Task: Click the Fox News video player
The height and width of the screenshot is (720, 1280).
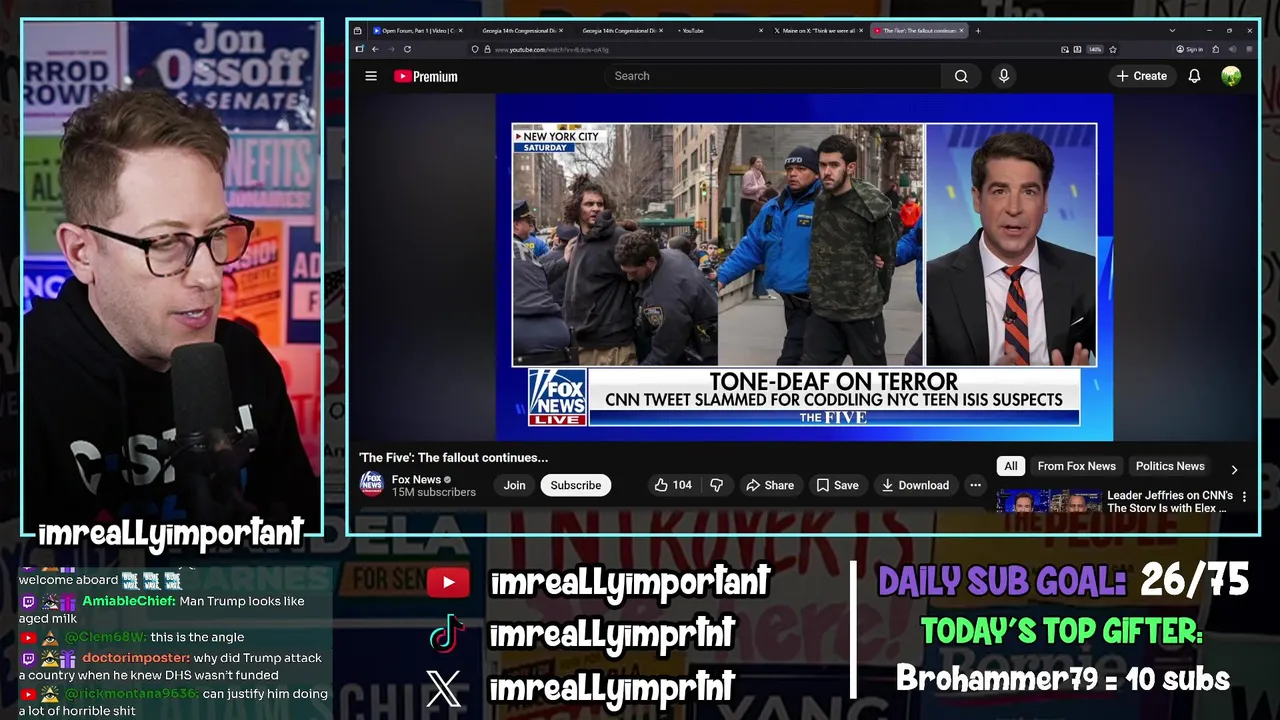Action: [x=804, y=267]
